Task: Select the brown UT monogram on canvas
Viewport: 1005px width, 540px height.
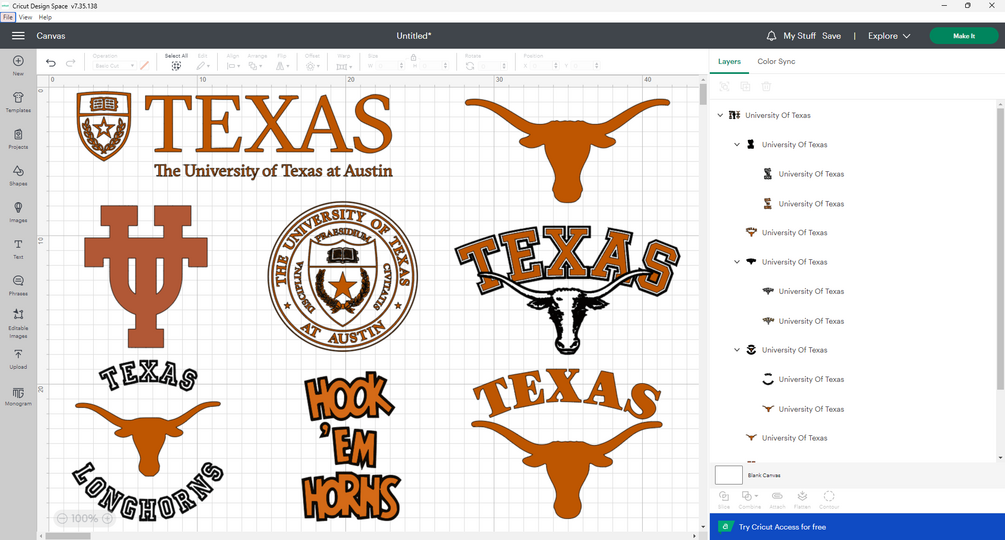Action: pos(146,276)
